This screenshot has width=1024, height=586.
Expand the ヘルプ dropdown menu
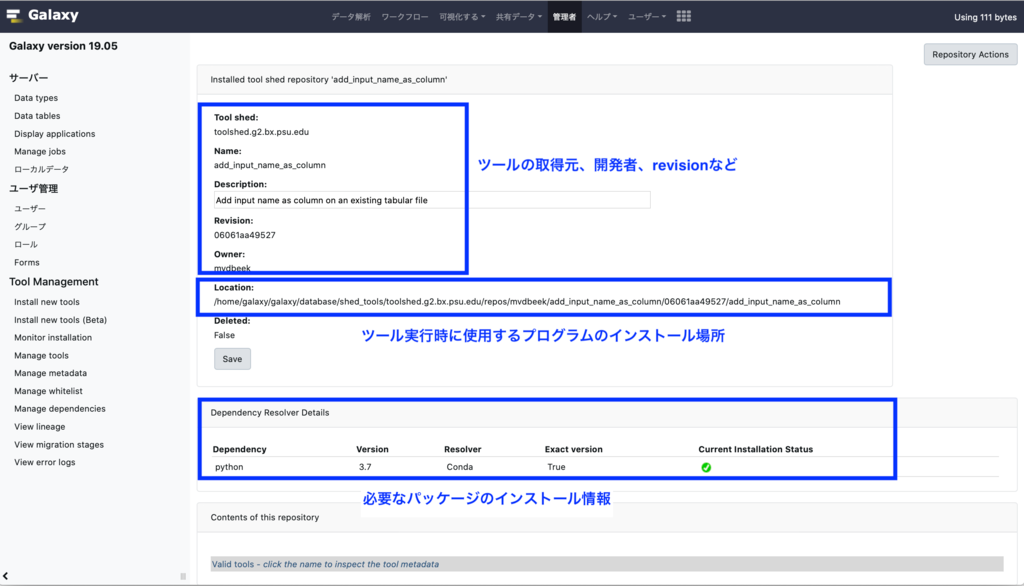tap(601, 17)
